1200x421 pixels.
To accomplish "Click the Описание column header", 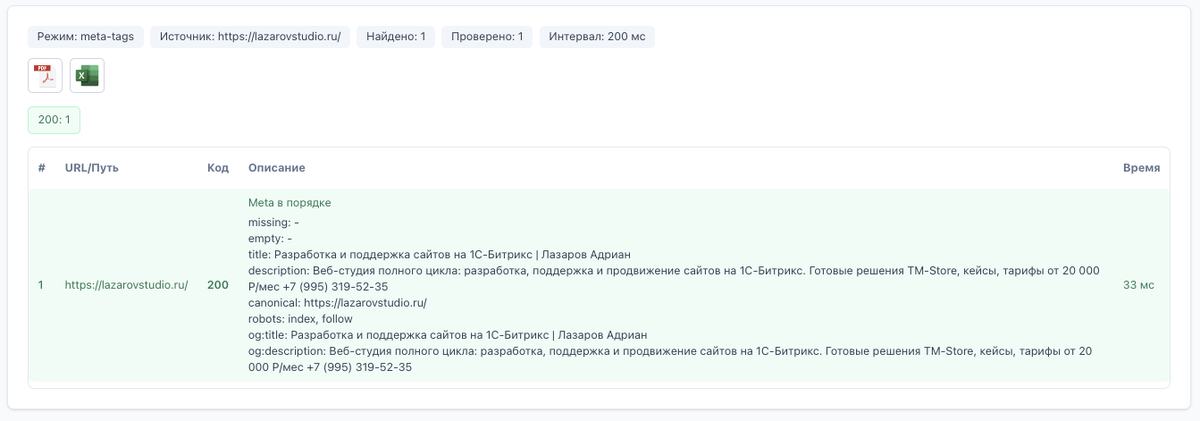I will click(277, 168).
